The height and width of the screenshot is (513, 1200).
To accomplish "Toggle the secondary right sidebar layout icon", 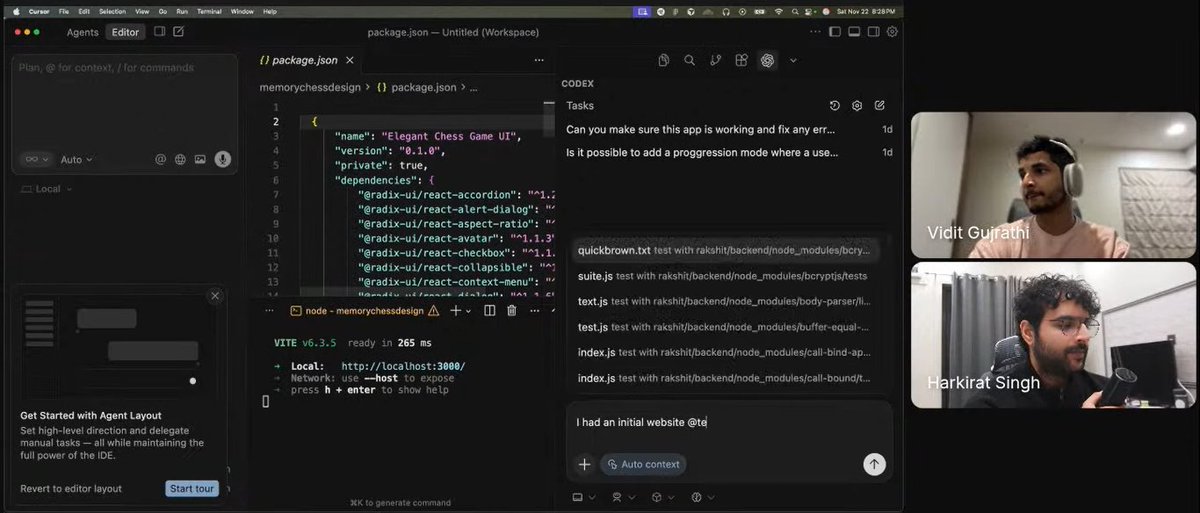I will coord(873,32).
